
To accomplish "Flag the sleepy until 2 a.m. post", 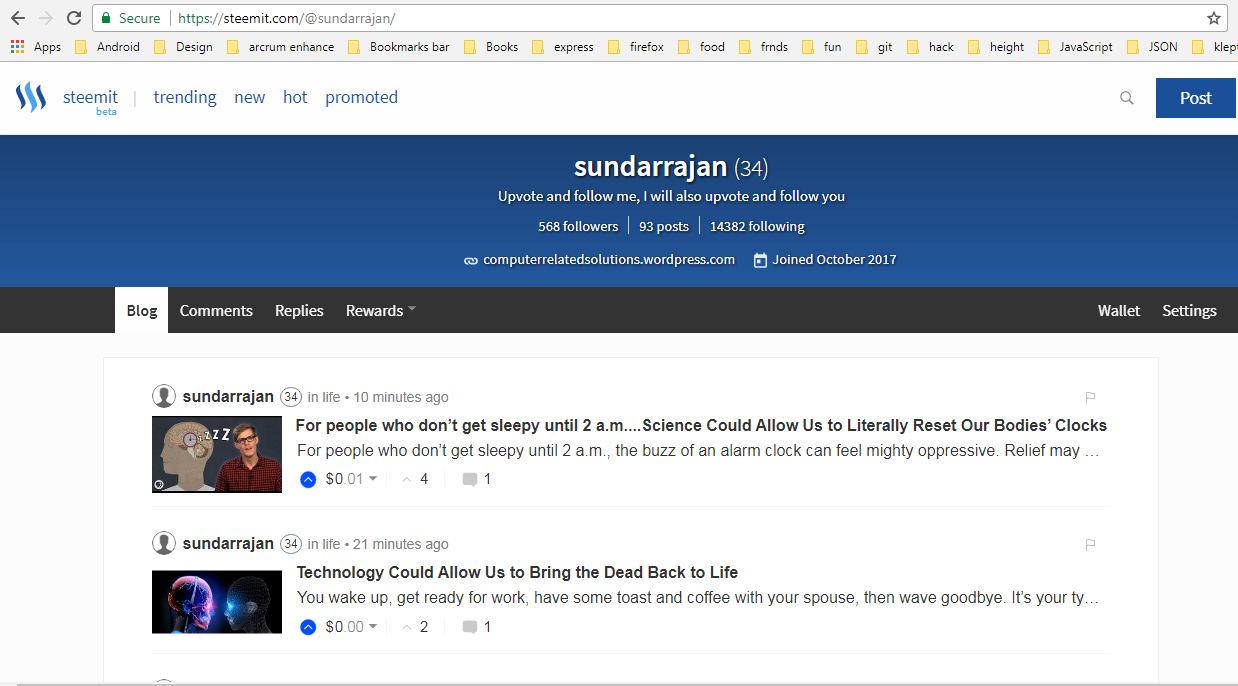I will coord(1091,397).
